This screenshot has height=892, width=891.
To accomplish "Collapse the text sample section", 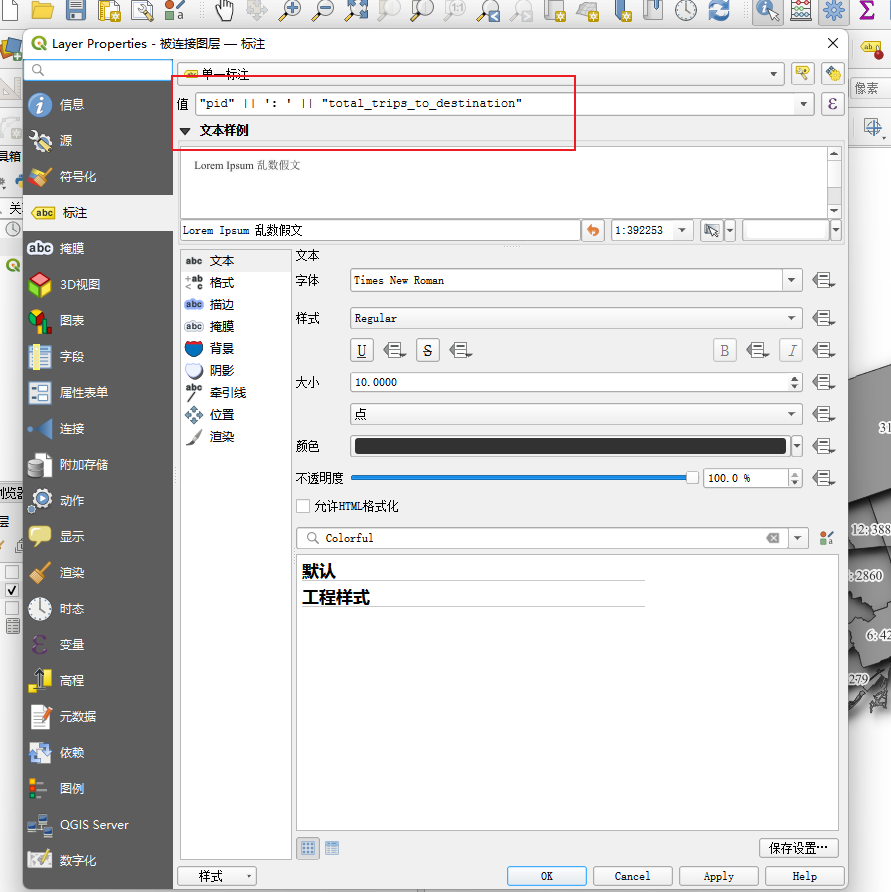I will point(185,131).
